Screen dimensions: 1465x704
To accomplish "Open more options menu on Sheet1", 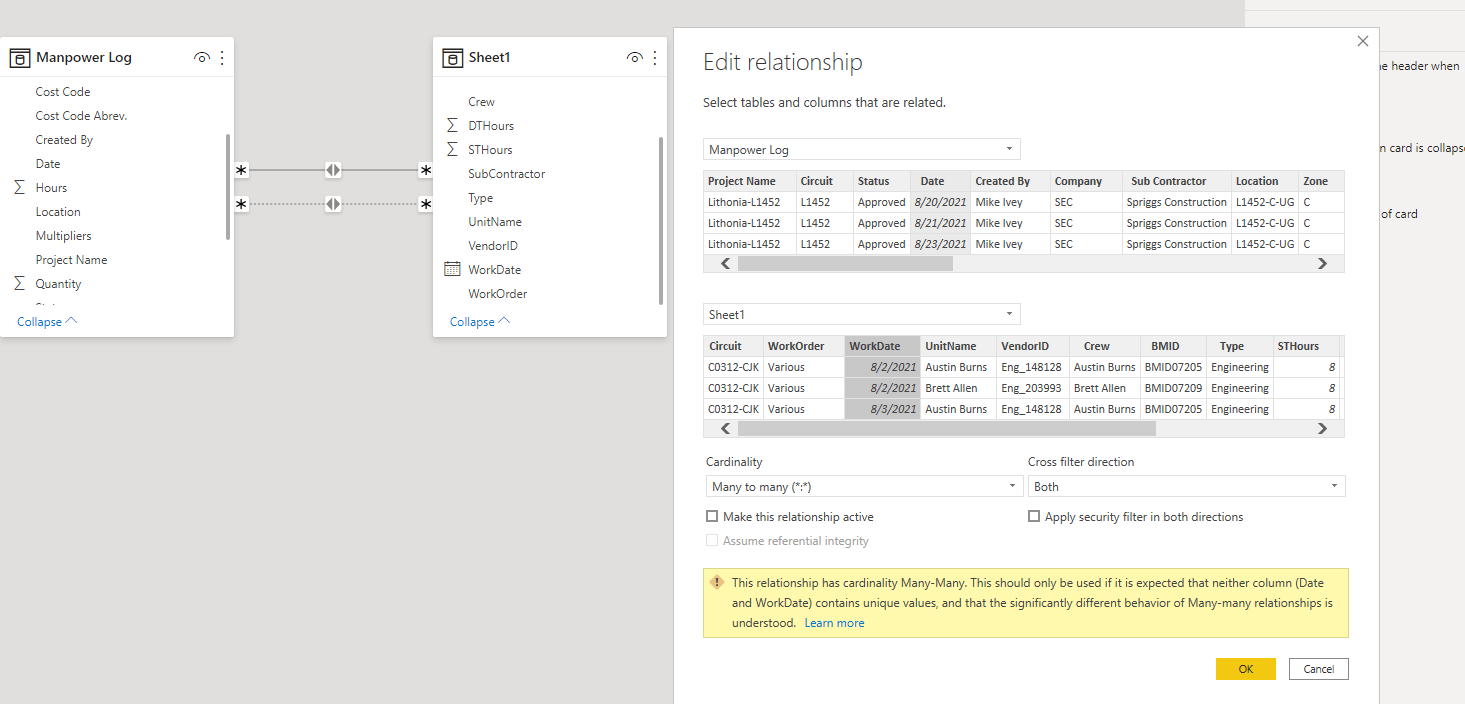I will (655, 58).
